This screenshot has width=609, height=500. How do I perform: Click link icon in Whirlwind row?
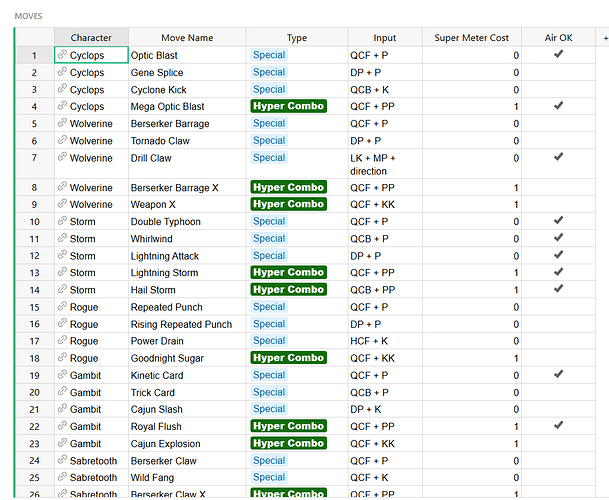coord(62,238)
